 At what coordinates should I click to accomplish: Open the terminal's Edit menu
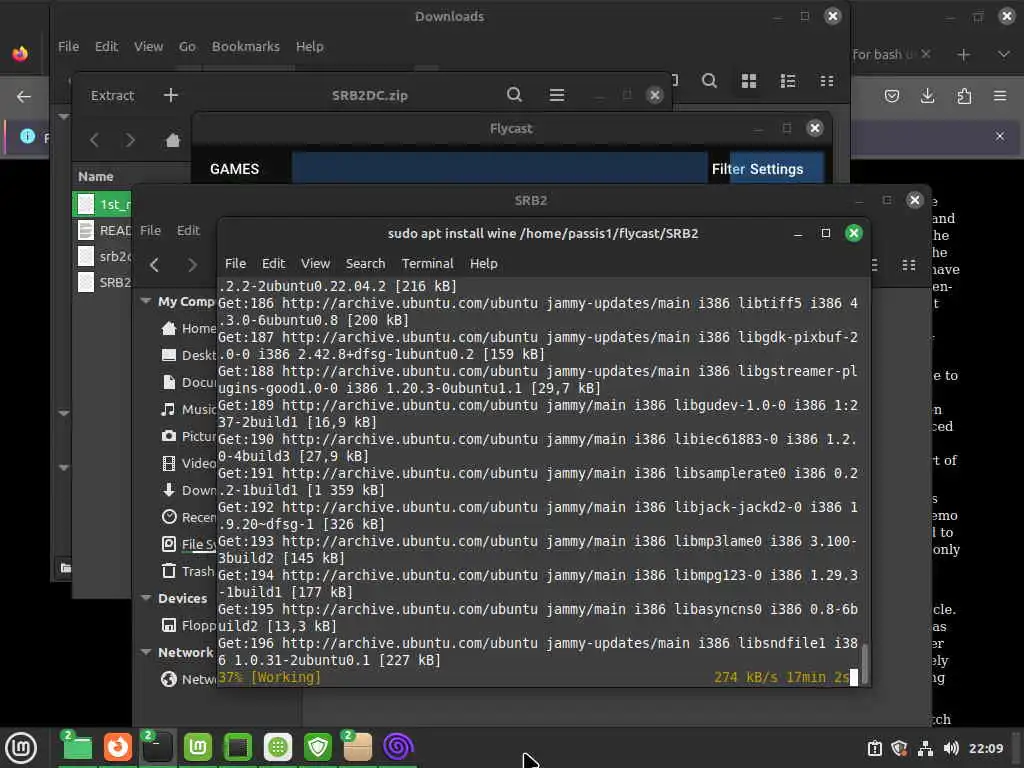pos(273,263)
